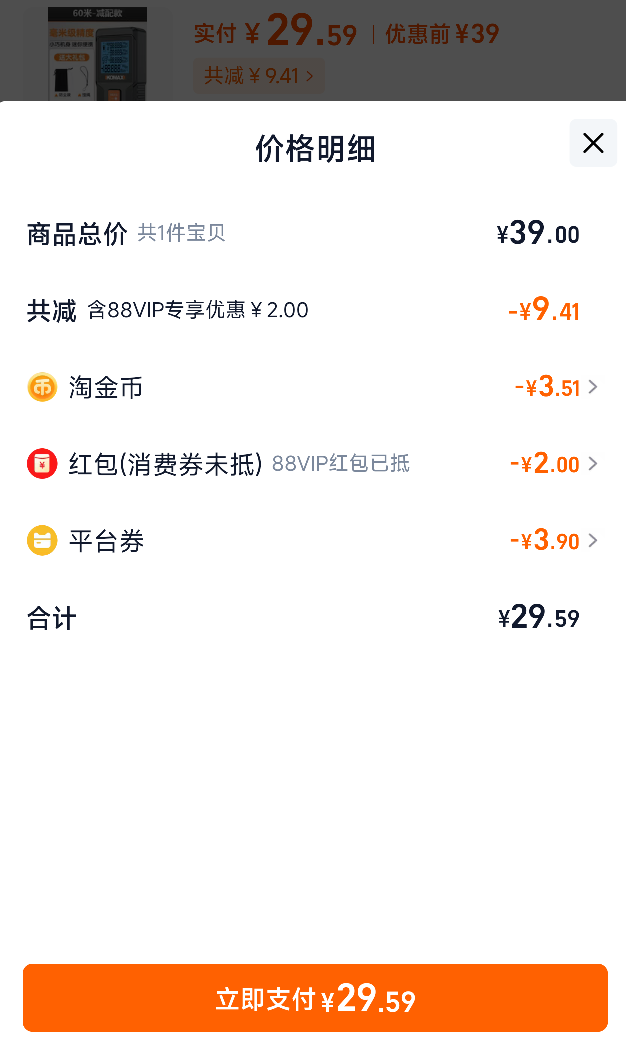This screenshot has height=1052, width=626.
Task: Select the 淘金币 row label
Action: pyautogui.click(x=106, y=388)
